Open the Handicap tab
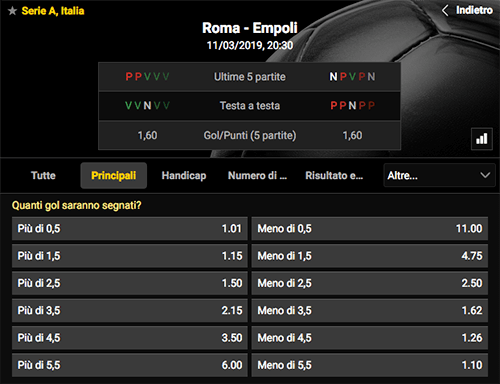Viewport: 500px width, 384px height. [x=184, y=175]
